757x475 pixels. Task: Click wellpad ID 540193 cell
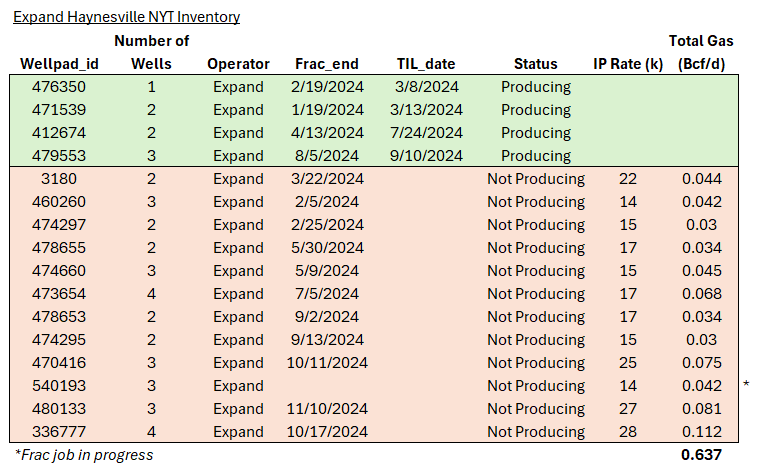(x=59, y=386)
